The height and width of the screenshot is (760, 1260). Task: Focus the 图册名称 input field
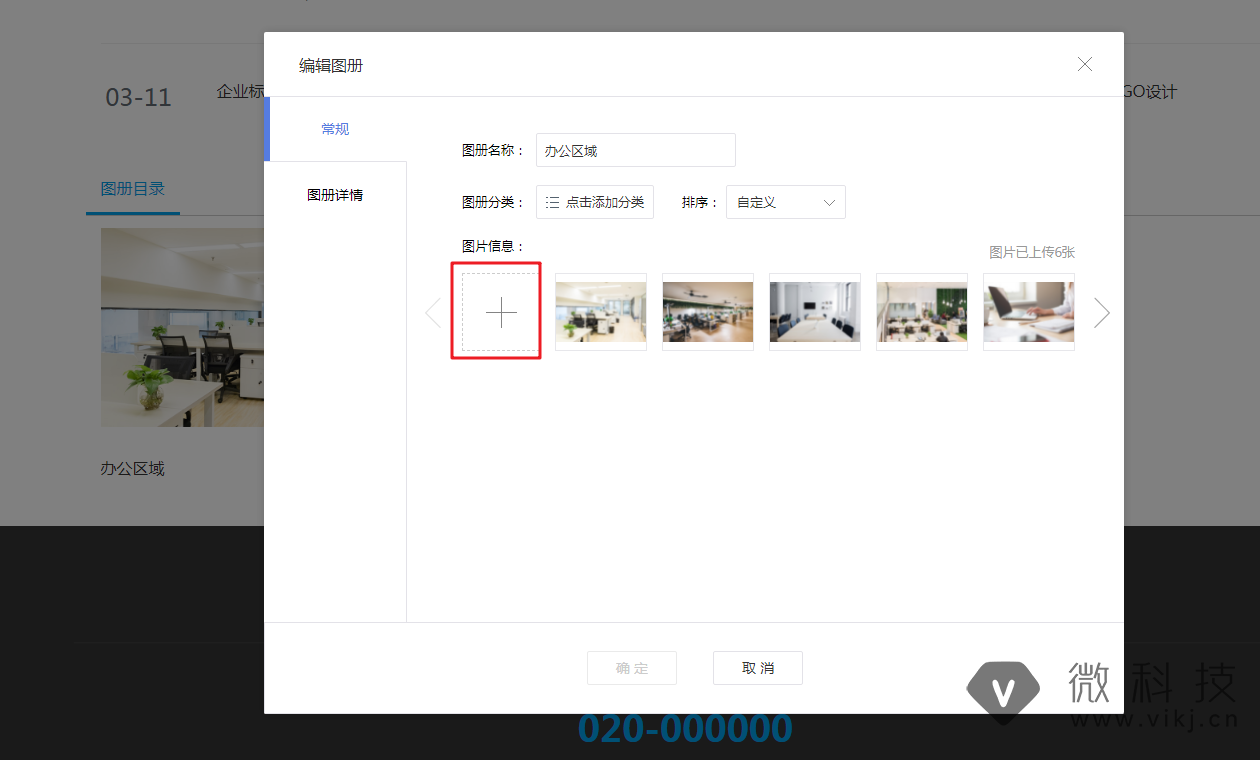click(636, 150)
